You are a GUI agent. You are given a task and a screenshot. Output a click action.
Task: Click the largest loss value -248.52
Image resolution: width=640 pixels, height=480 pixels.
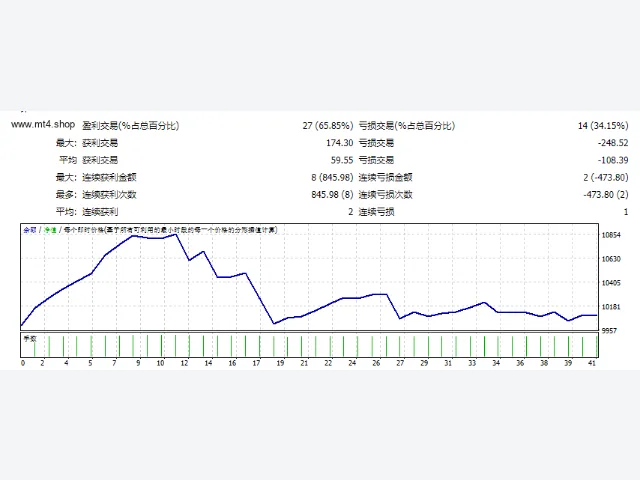613,143
